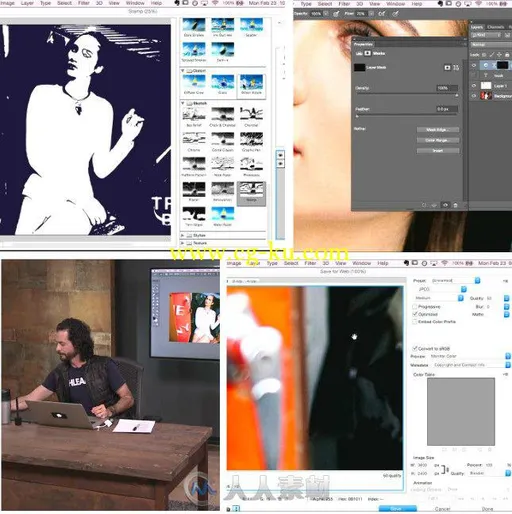
Task: Click the Density slider handle
Action: [x=456, y=96]
